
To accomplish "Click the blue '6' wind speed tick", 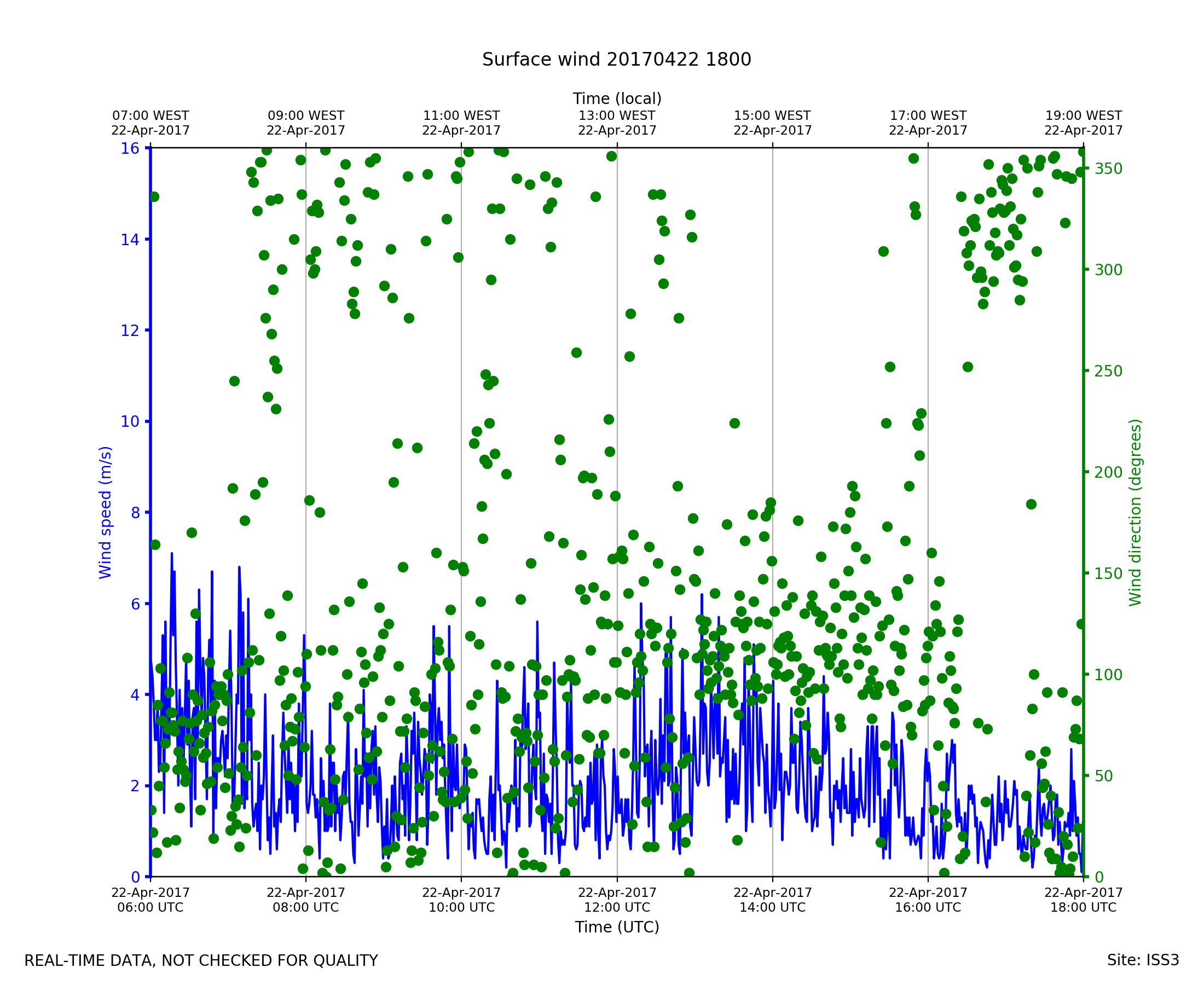I will click(x=135, y=604).
